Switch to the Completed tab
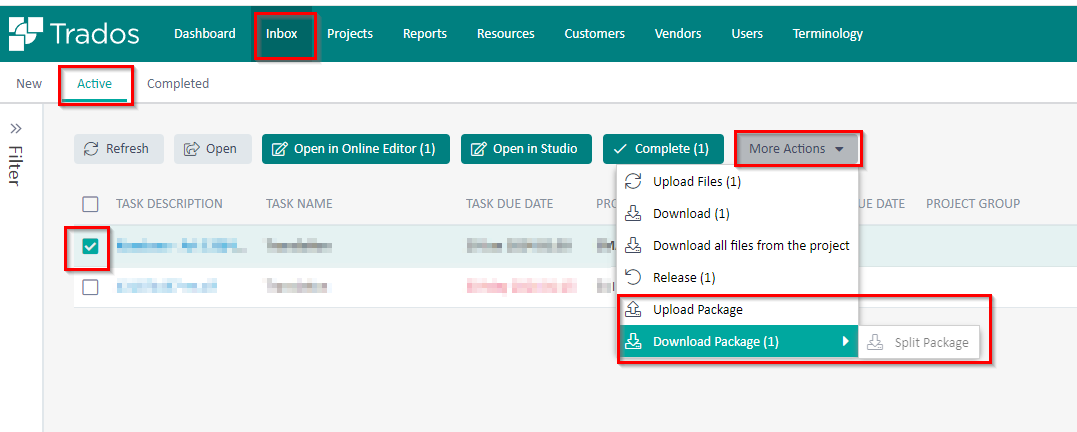The width and height of the screenshot is (1077, 432). 178,84
